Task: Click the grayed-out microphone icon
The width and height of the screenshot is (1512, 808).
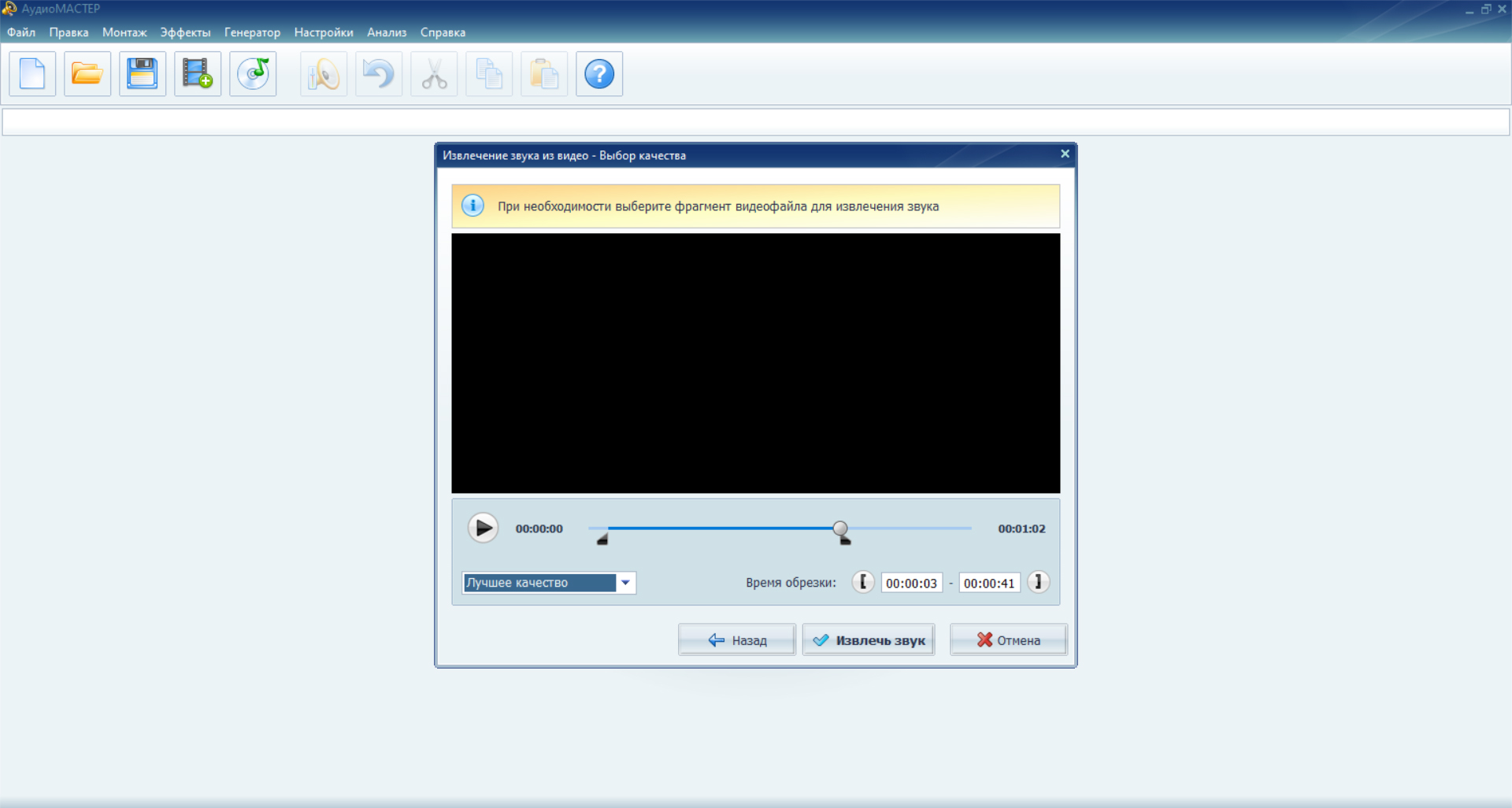Action: coord(324,74)
